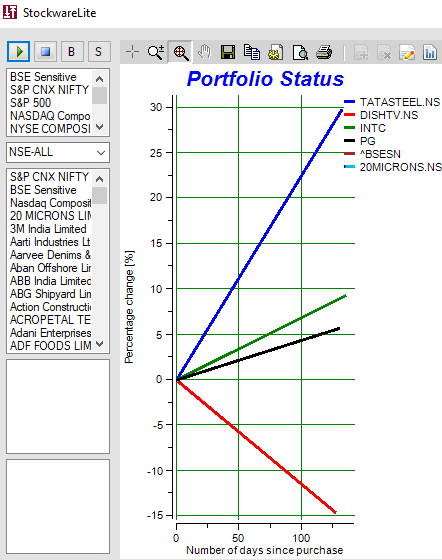Viewport: 442px width, 560px height.
Task: Click the B (Buy) button
Action: 72,52
